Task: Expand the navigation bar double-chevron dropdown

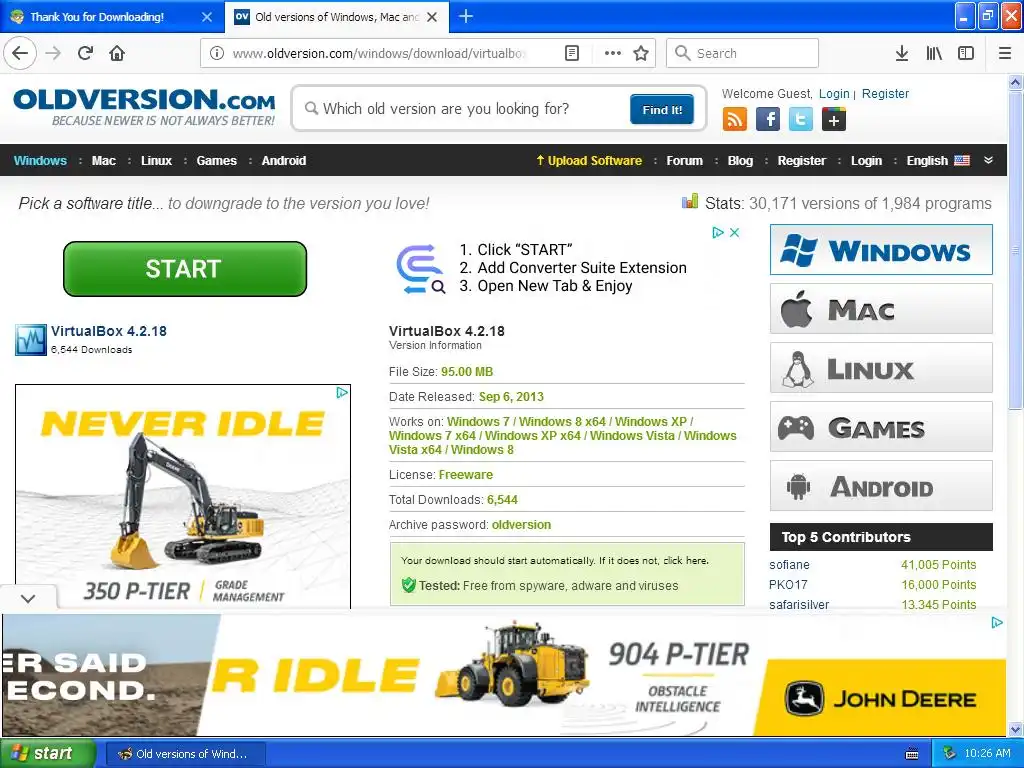Action: coord(988,160)
